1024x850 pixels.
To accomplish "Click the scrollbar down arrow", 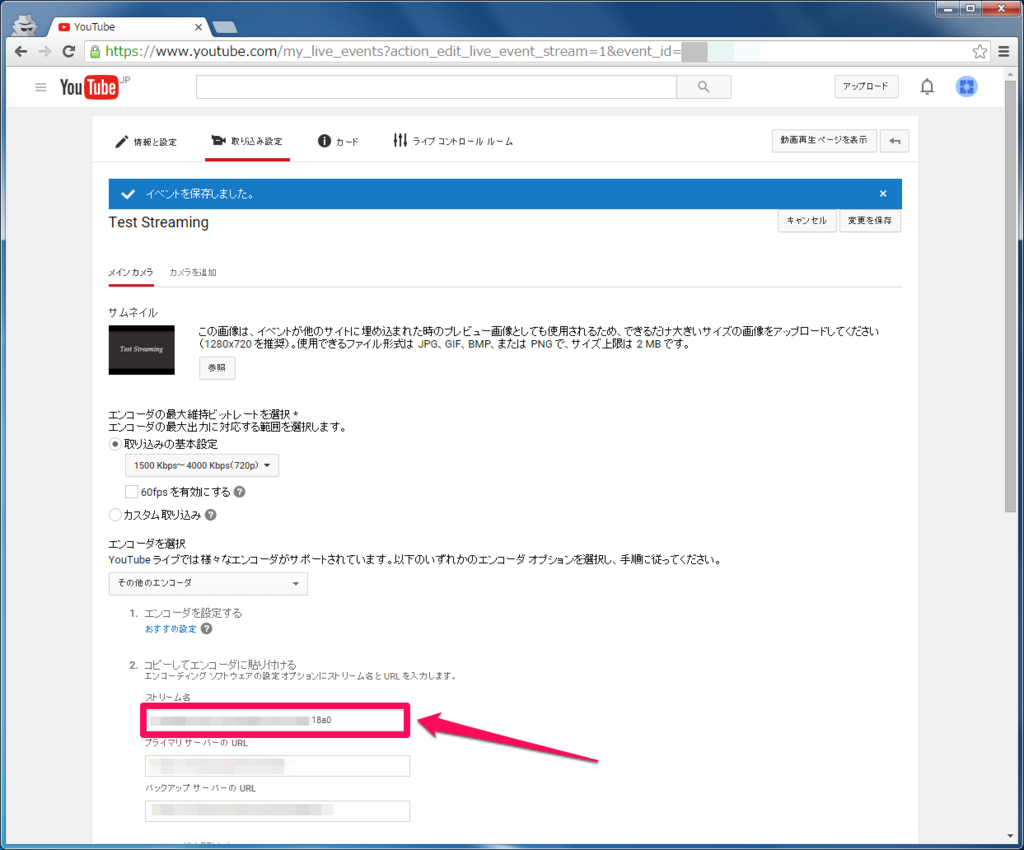I will pos(1010,836).
